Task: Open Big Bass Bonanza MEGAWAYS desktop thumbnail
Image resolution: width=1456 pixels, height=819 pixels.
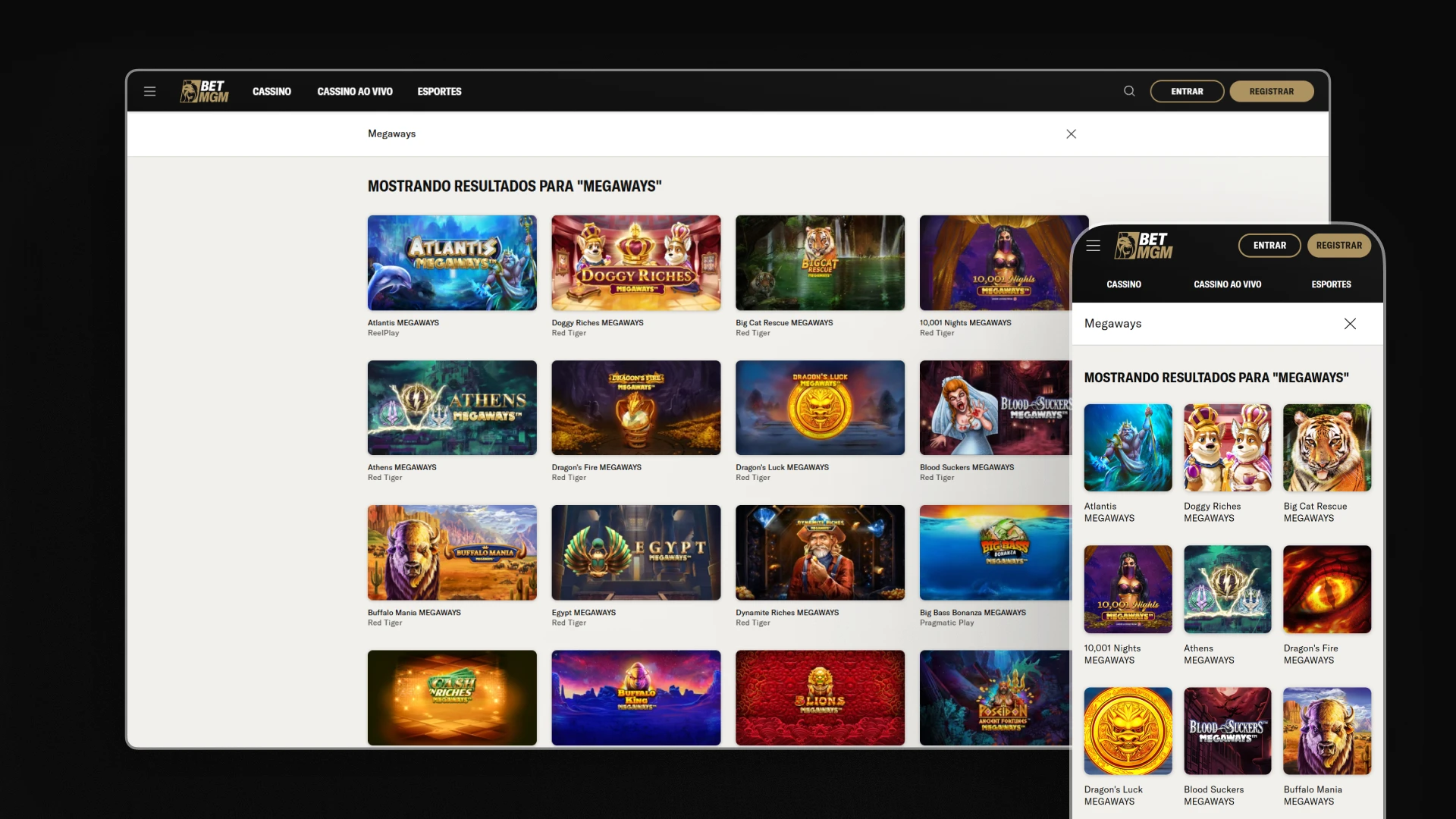Action: 995,552
